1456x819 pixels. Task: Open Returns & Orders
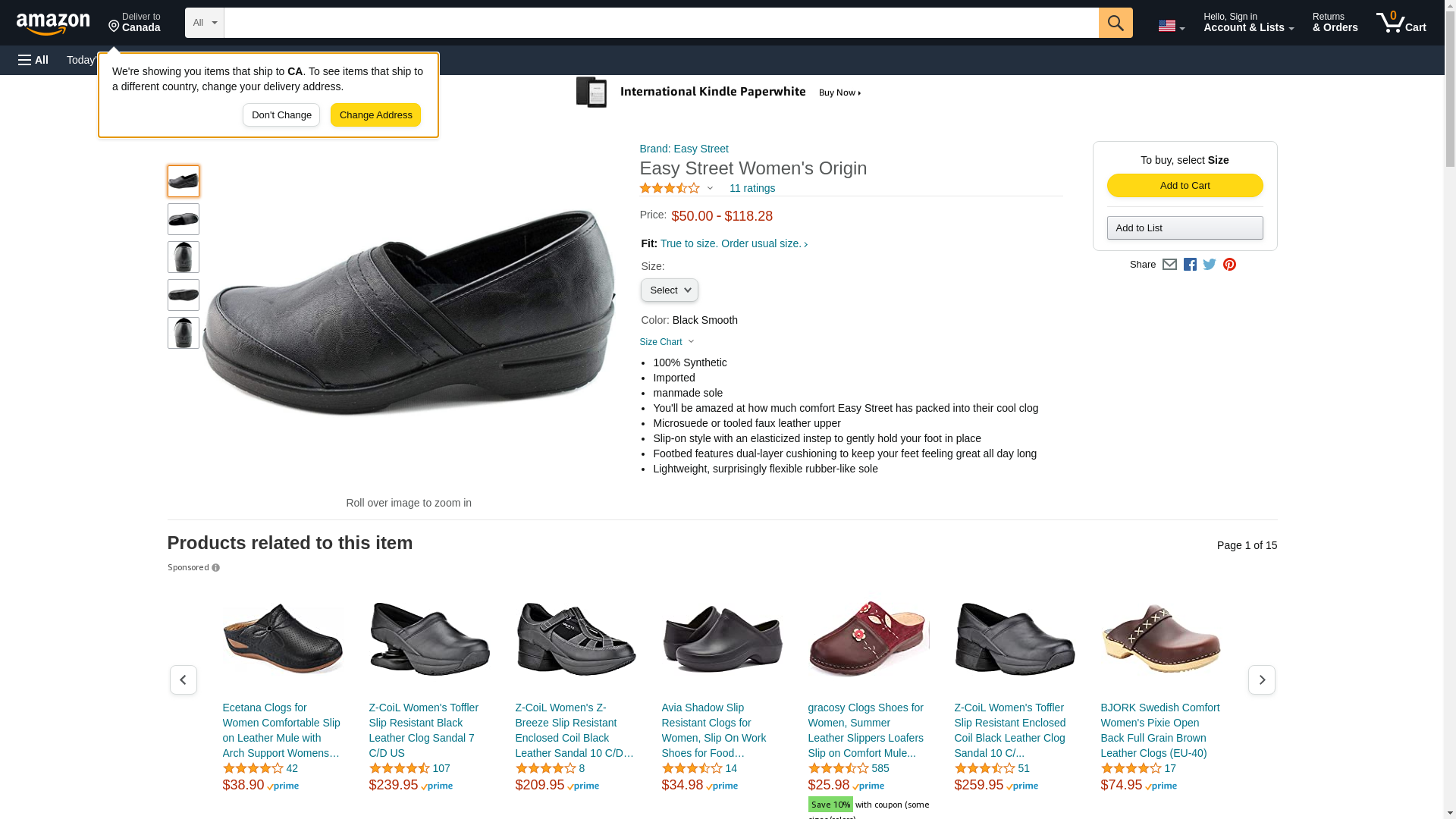[1335, 23]
